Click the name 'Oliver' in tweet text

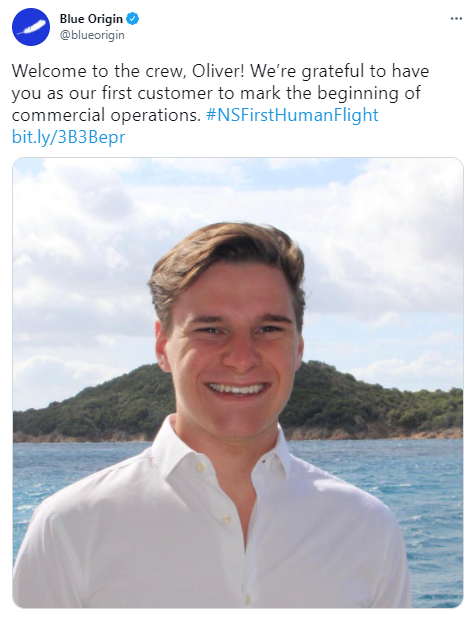pyautogui.click(x=218, y=71)
